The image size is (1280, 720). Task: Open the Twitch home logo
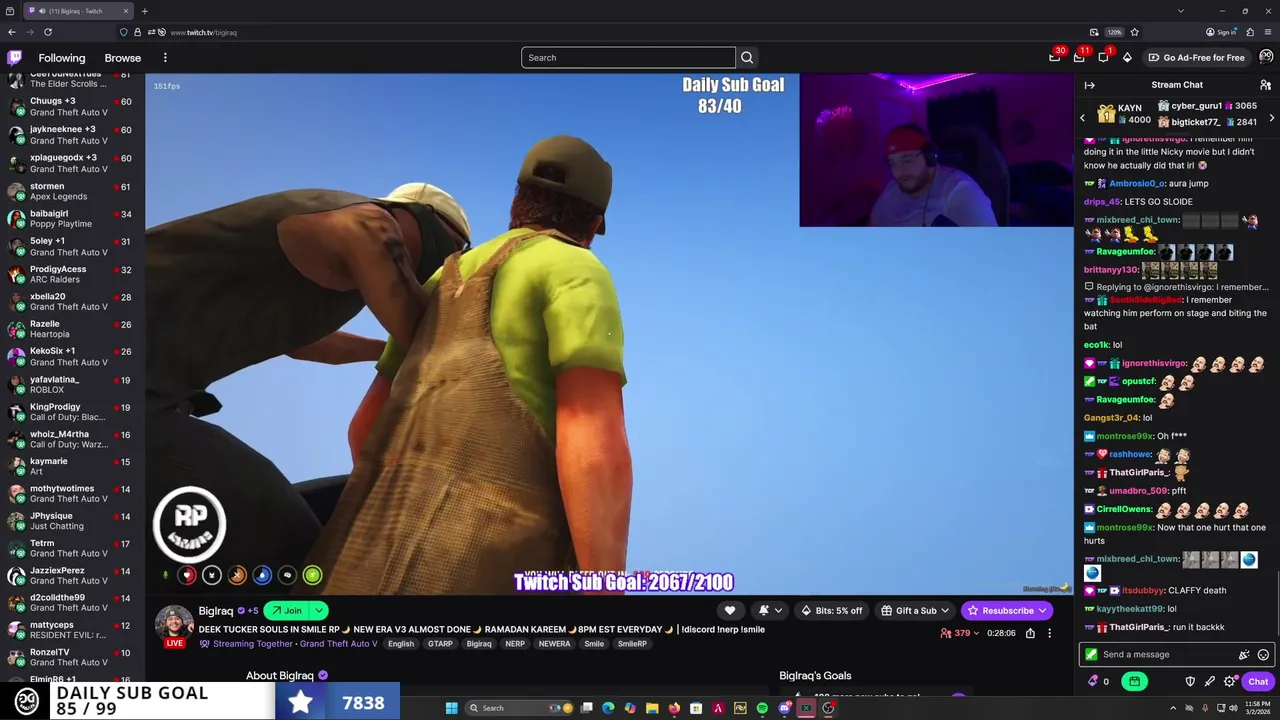point(14,58)
